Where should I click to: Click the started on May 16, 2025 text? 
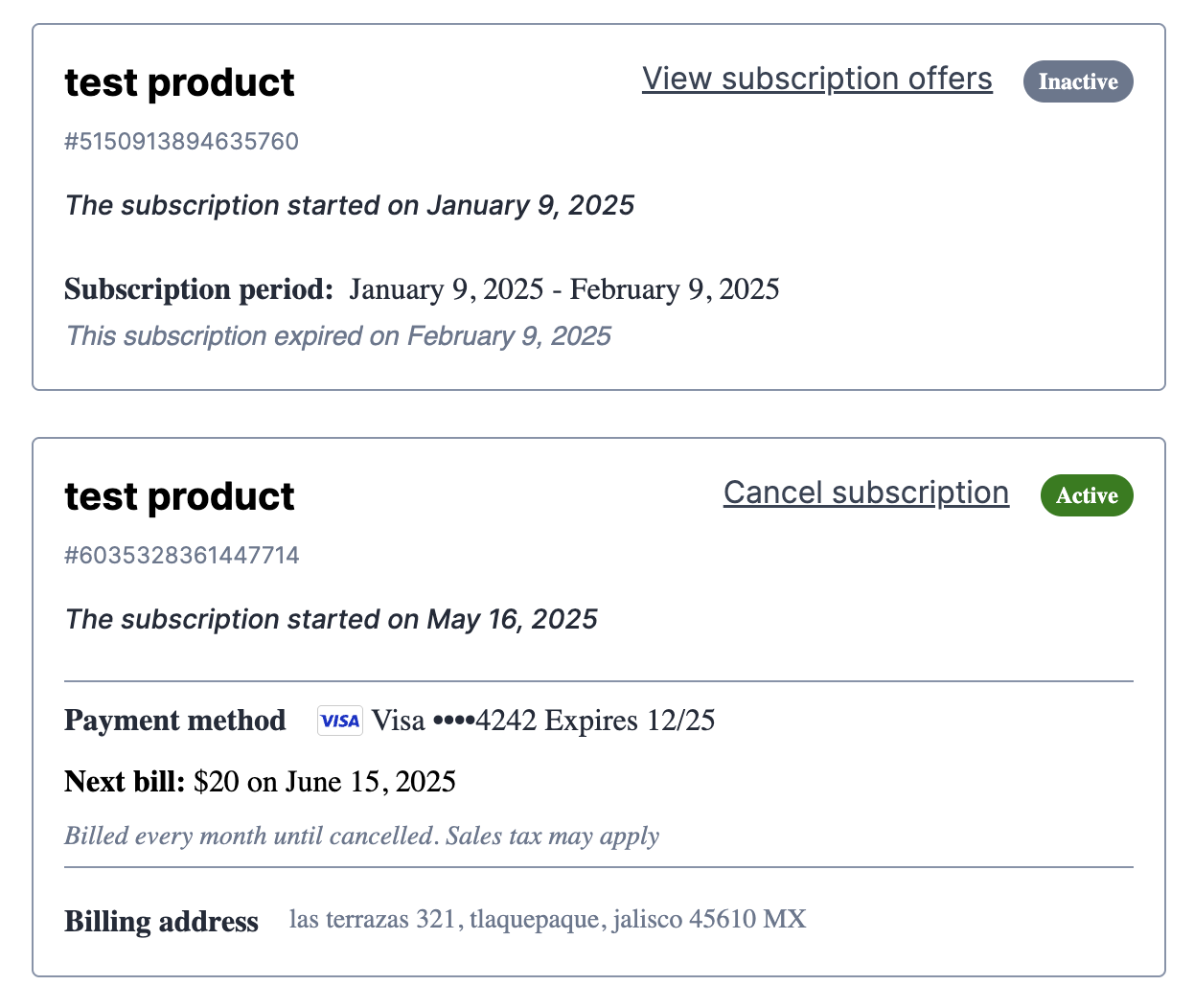[331, 620]
